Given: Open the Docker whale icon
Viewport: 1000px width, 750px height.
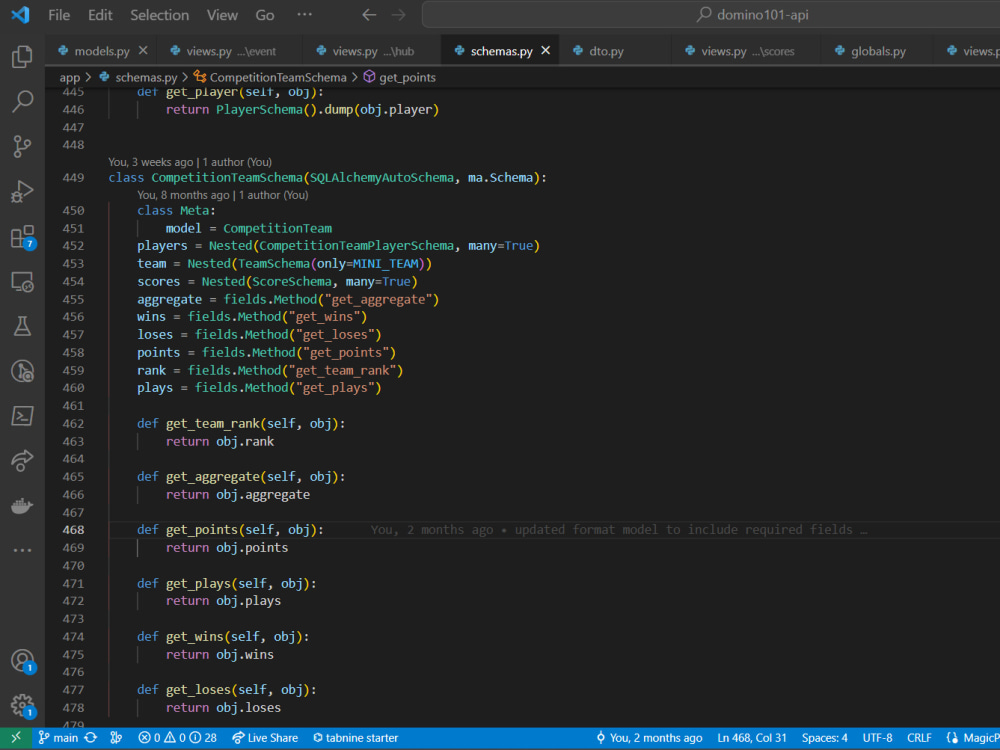Looking at the screenshot, I should 22,506.
